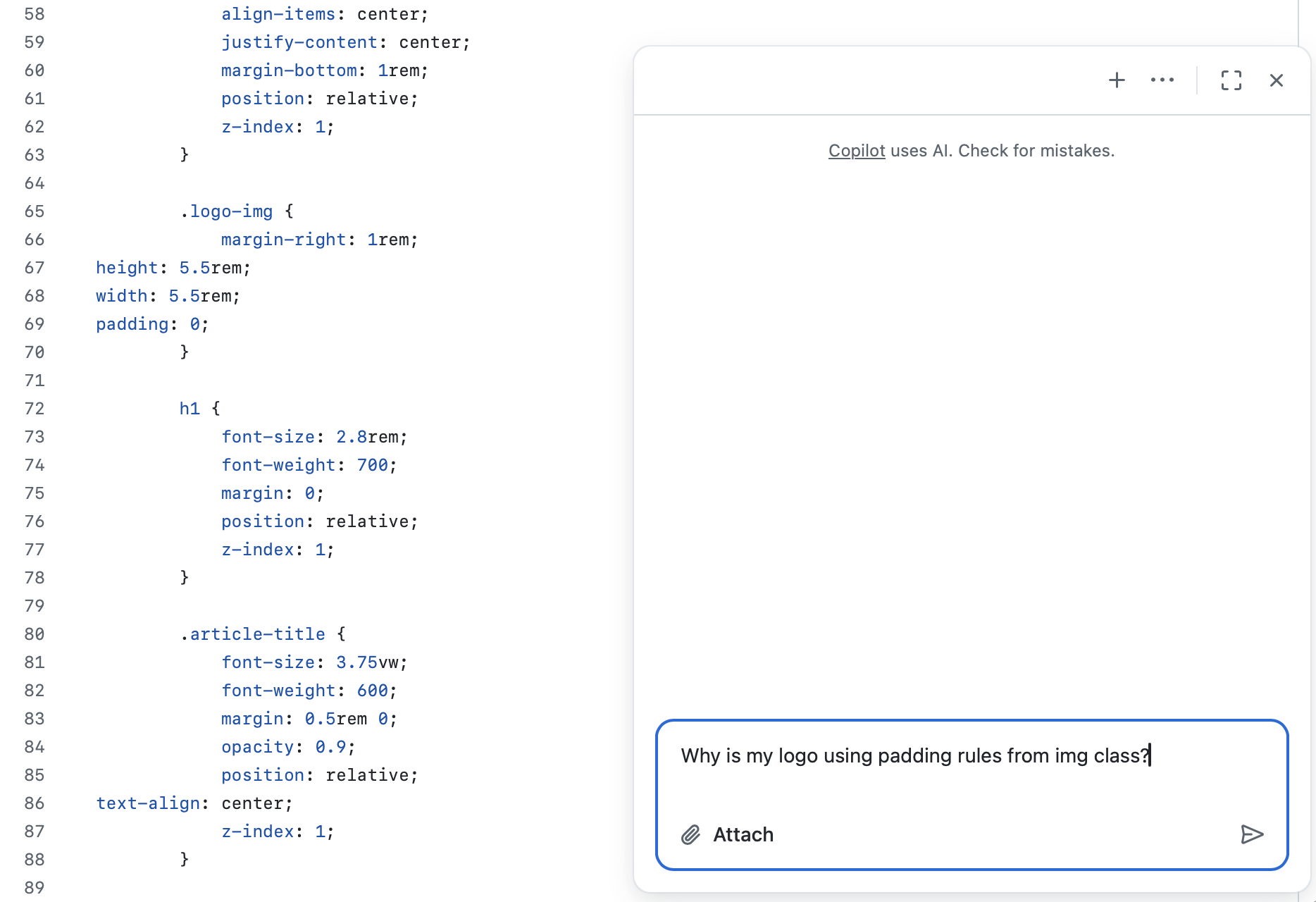This screenshot has height=902, width=1316.
Task: Click the Attach button with the paperclip
Action: coord(728,834)
